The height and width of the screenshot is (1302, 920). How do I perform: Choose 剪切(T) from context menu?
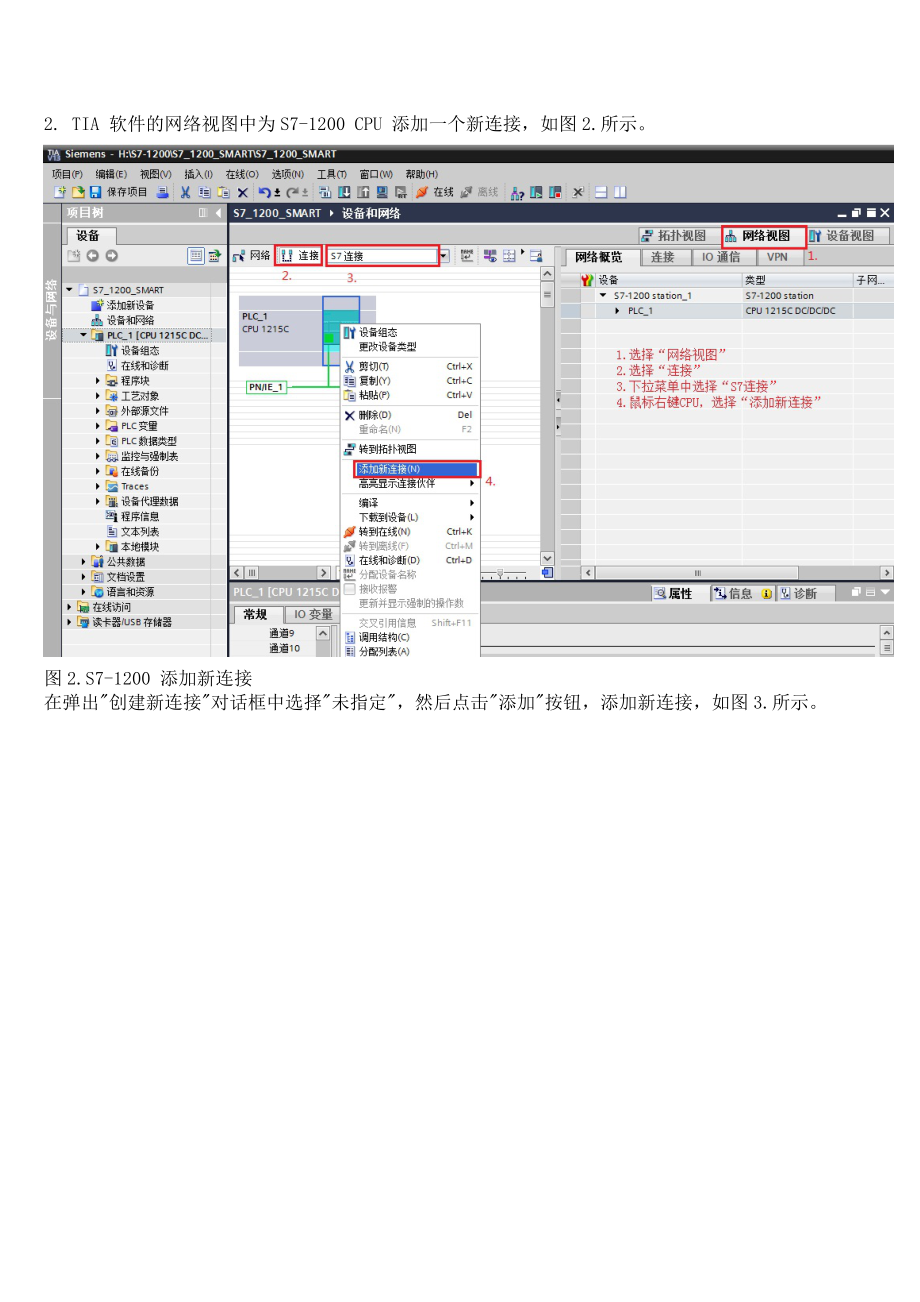click(x=410, y=367)
